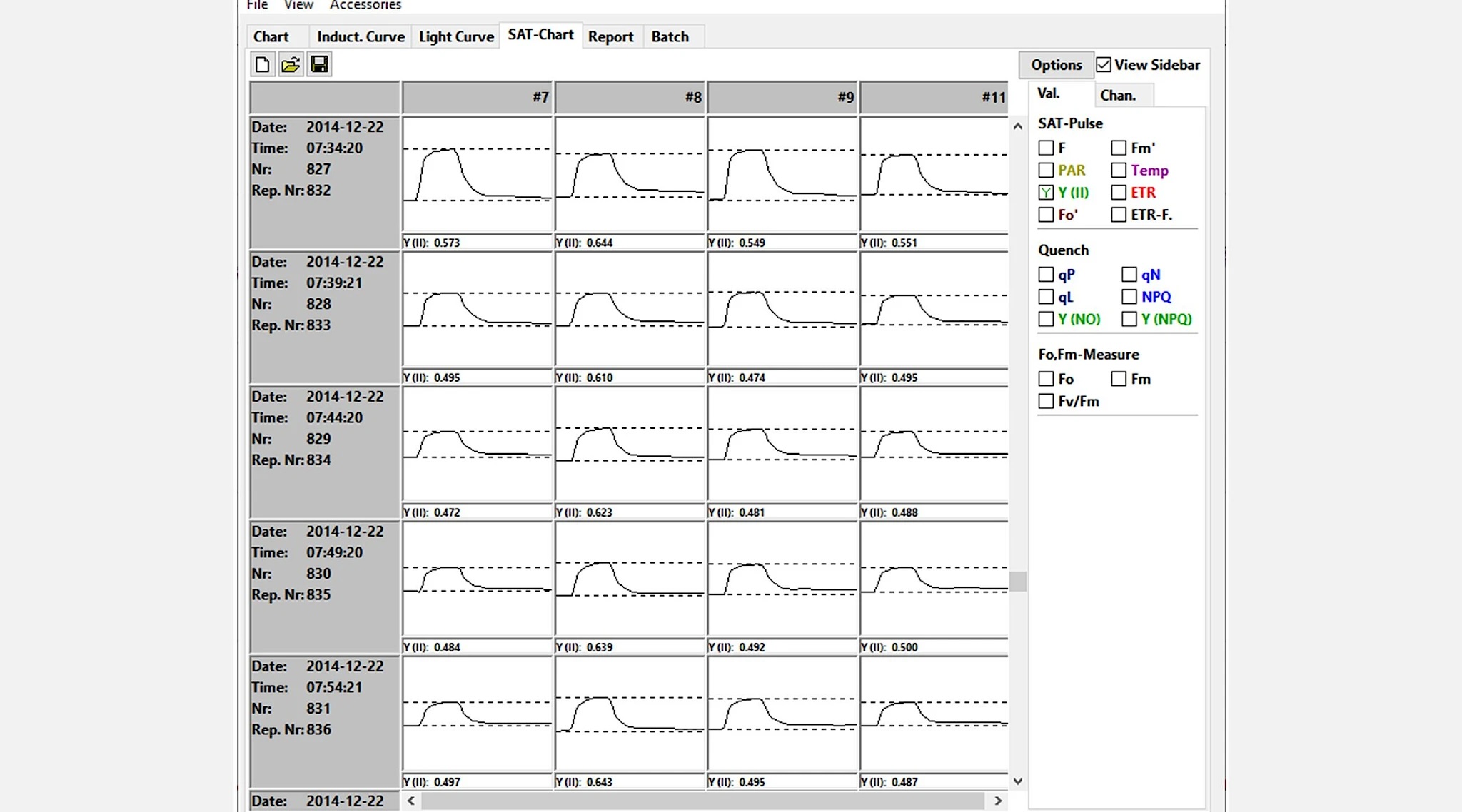Image resolution: width=1462 pixels, height=812 pixels.
Task: Select the chart with Y (II) 0.644
Action: click(x=630, y=174)
